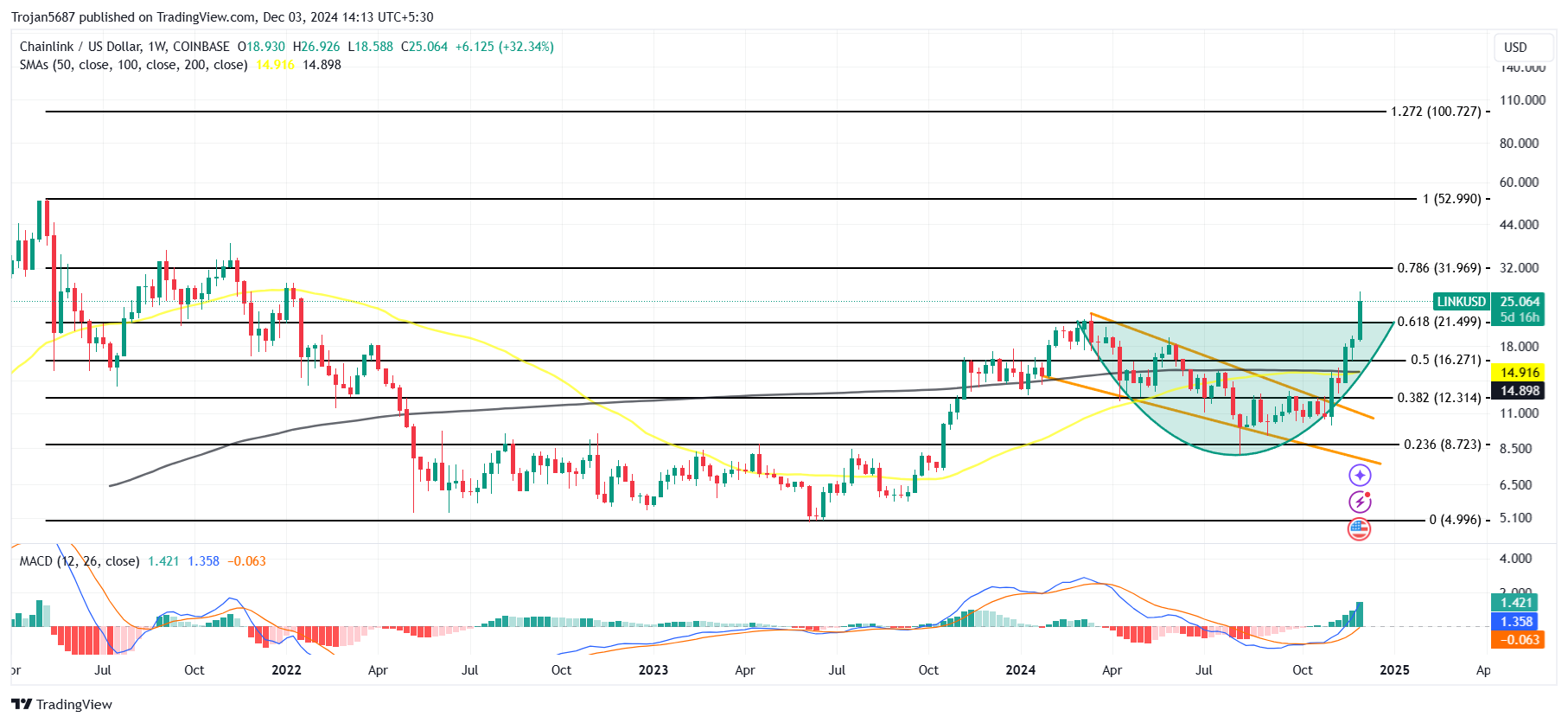Click the Chainlink / US Dollar chart title
1568x723 pixels.
[x=124, y=47]
